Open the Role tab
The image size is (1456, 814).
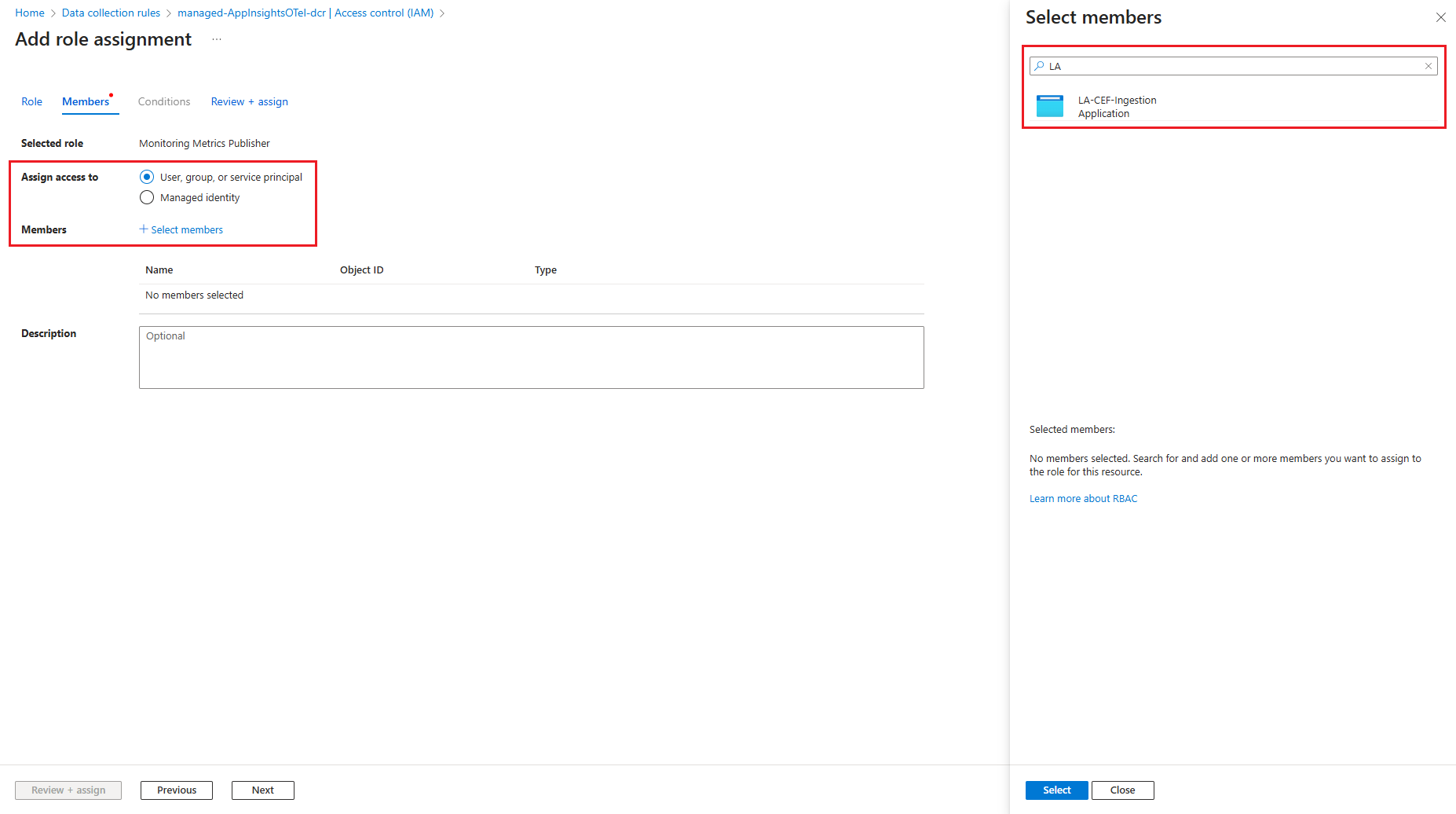click(31, 101)
